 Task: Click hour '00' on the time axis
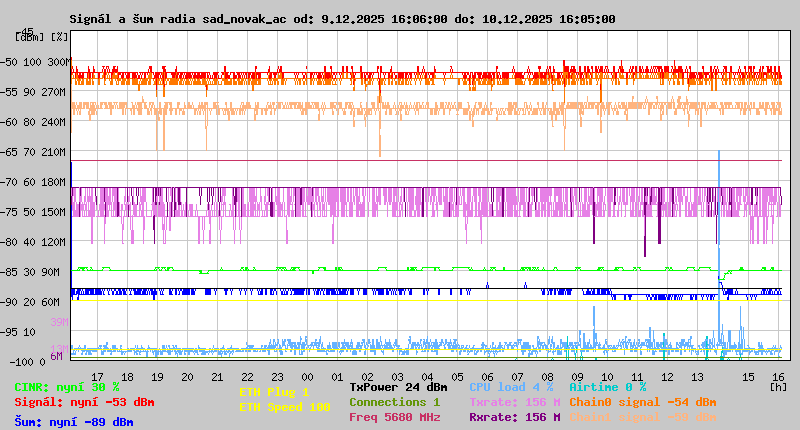tap(307, 377)
